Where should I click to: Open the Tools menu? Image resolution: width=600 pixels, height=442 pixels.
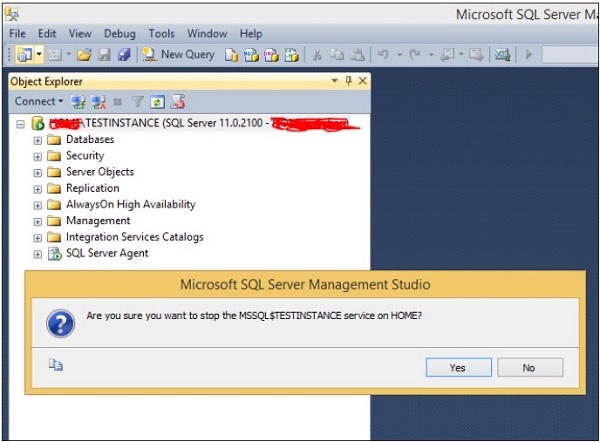161,33
